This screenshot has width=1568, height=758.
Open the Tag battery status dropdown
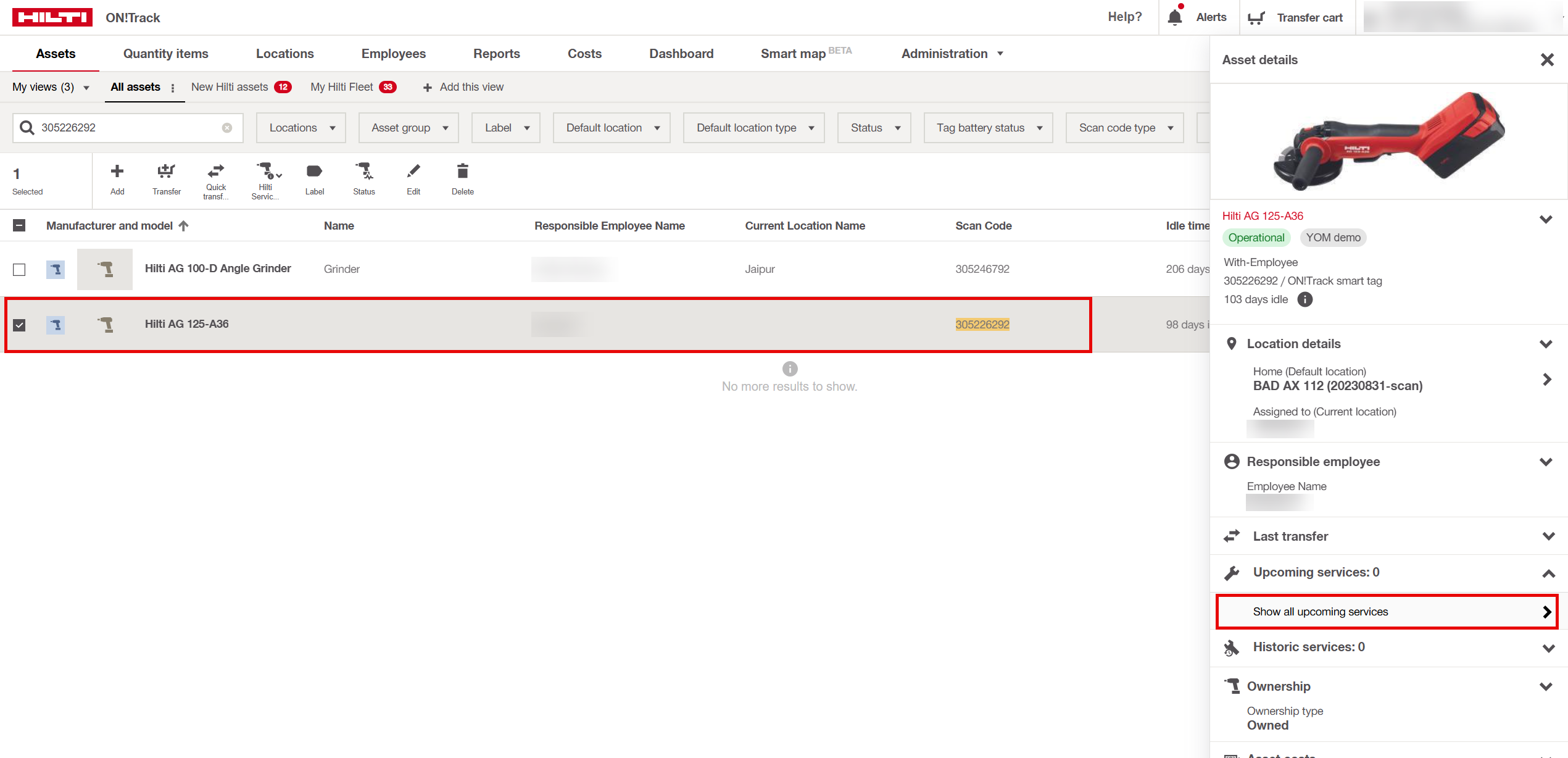[x=988, y=128]
